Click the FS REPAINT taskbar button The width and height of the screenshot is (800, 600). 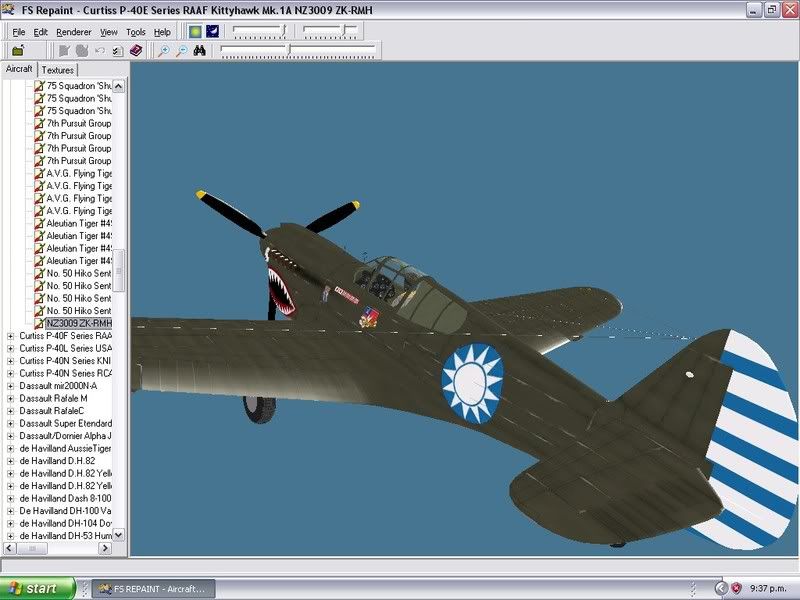[153, 588]
